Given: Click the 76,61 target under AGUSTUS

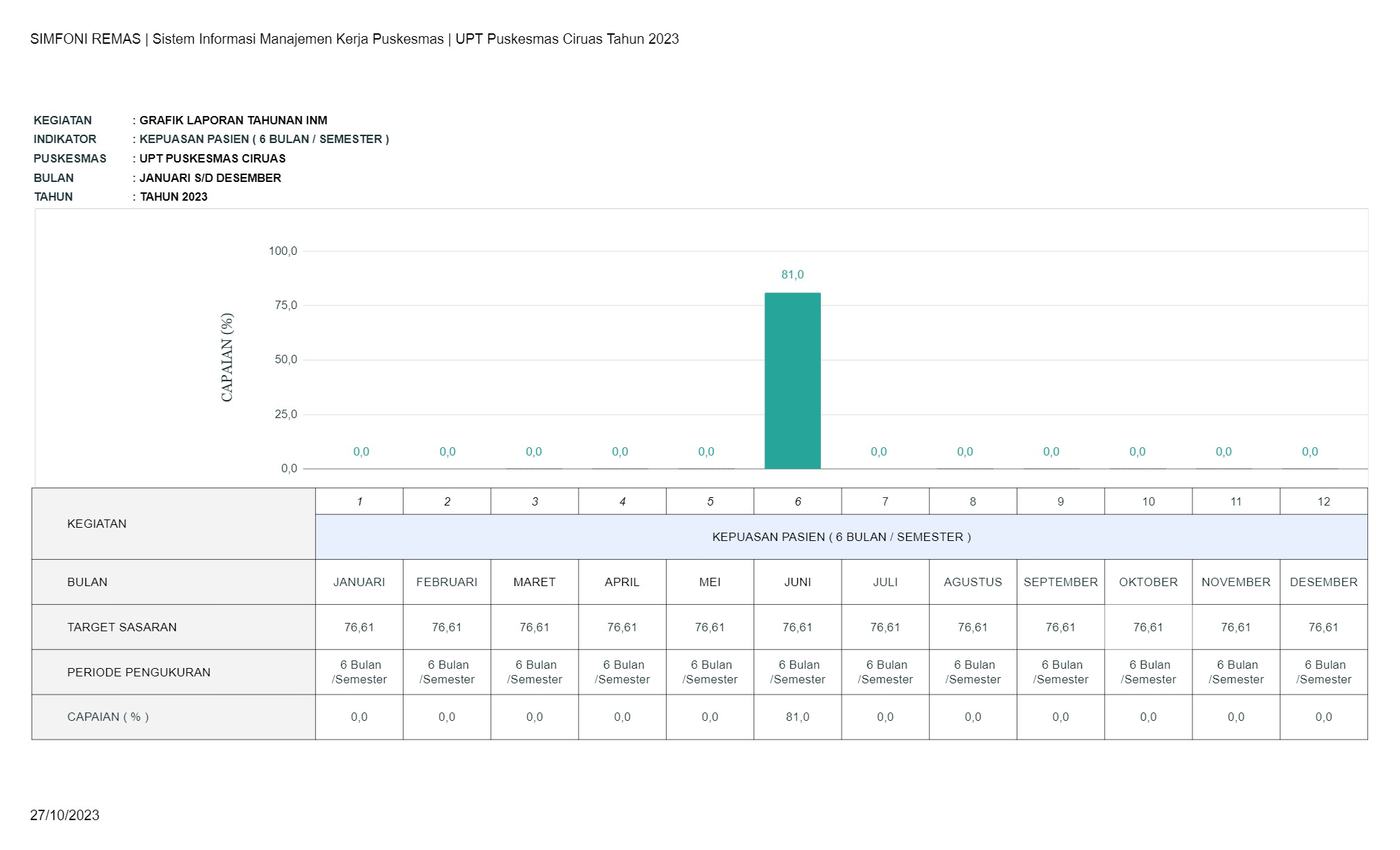Looking at the screenshot, I should (x=972, y=627).
